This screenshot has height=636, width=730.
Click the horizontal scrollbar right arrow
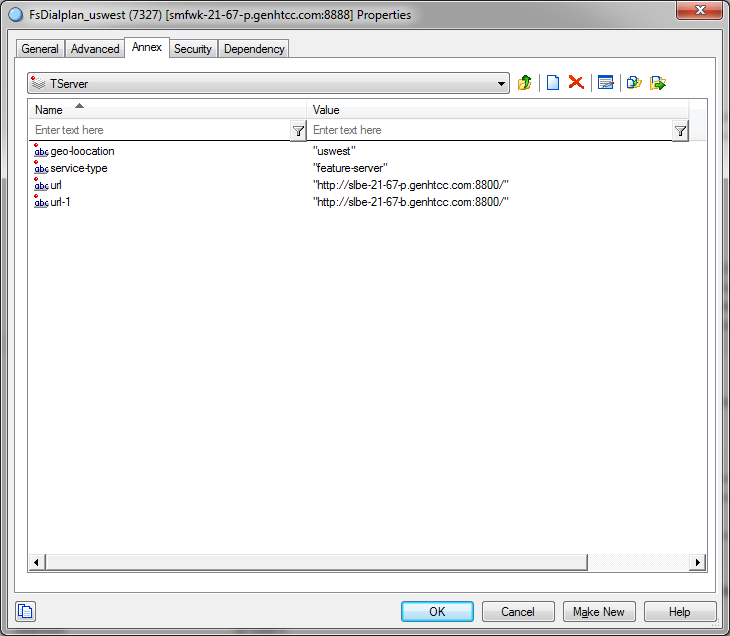(697, 563)
